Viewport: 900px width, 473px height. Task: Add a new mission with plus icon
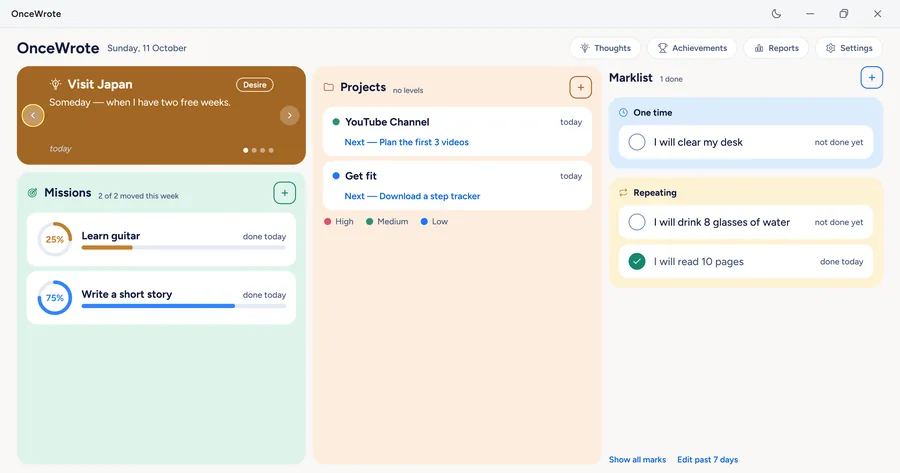click(285, 193)
